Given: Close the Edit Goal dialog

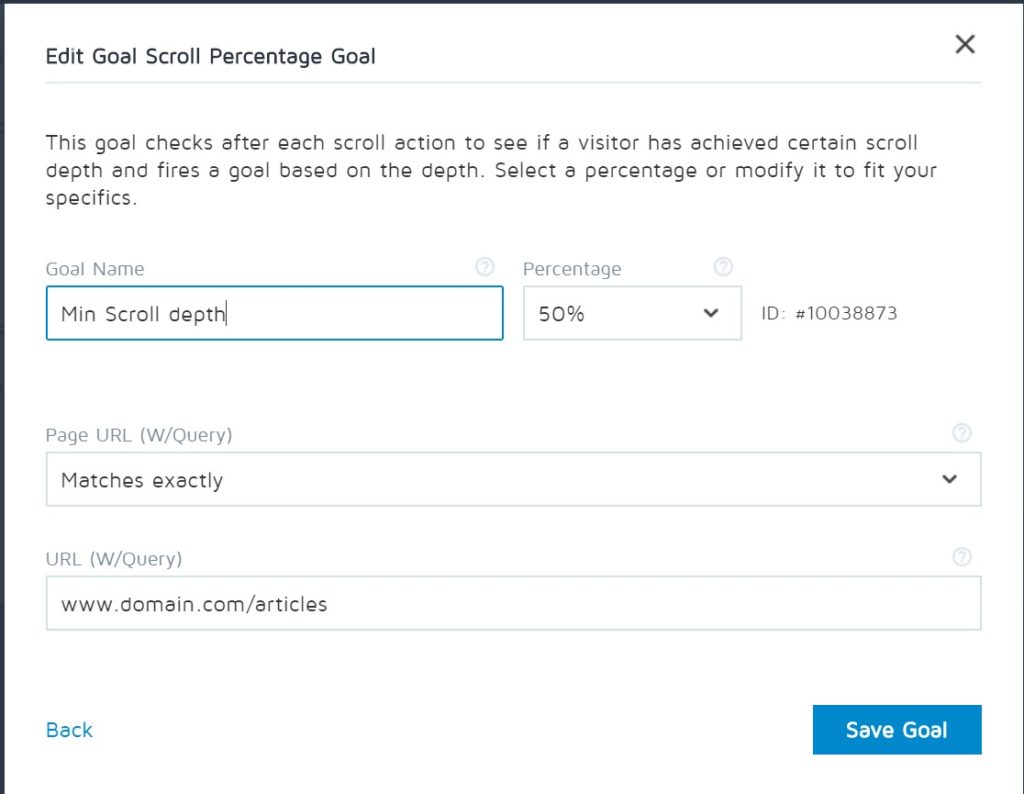Looking at the screenshot, I should click(x=964, y=44).
